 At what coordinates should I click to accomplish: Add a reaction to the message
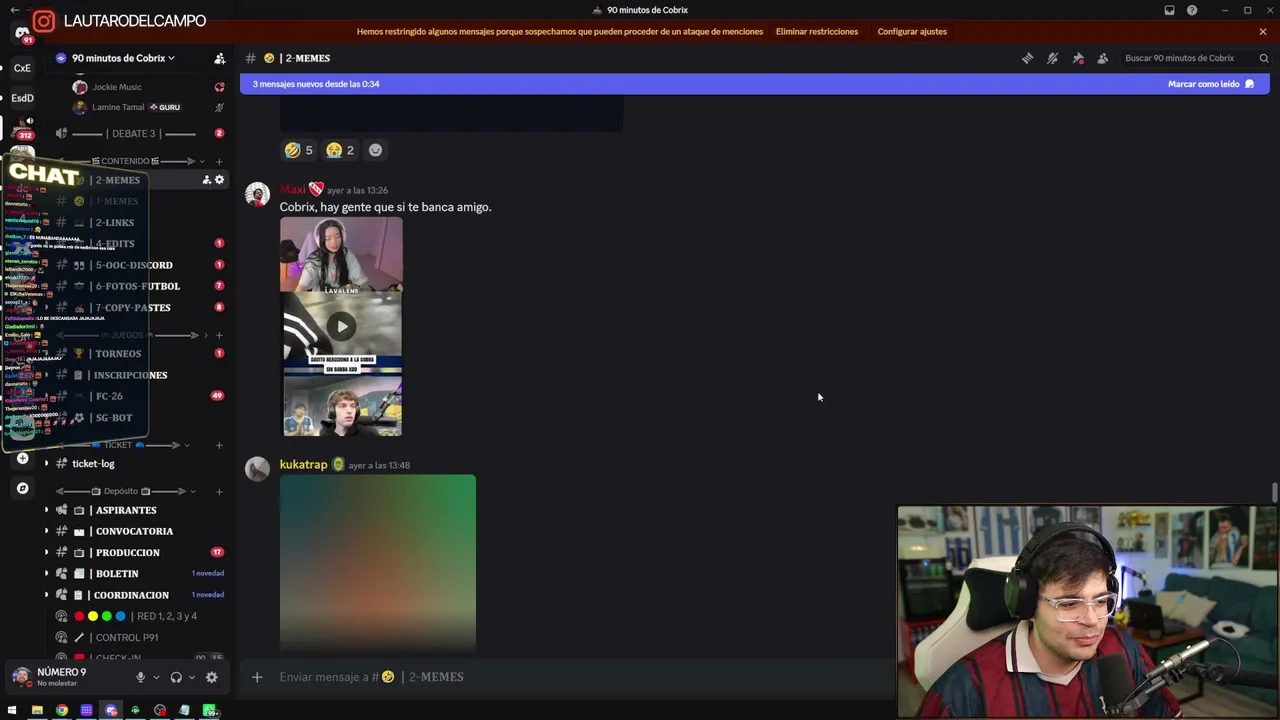(375, 150)
